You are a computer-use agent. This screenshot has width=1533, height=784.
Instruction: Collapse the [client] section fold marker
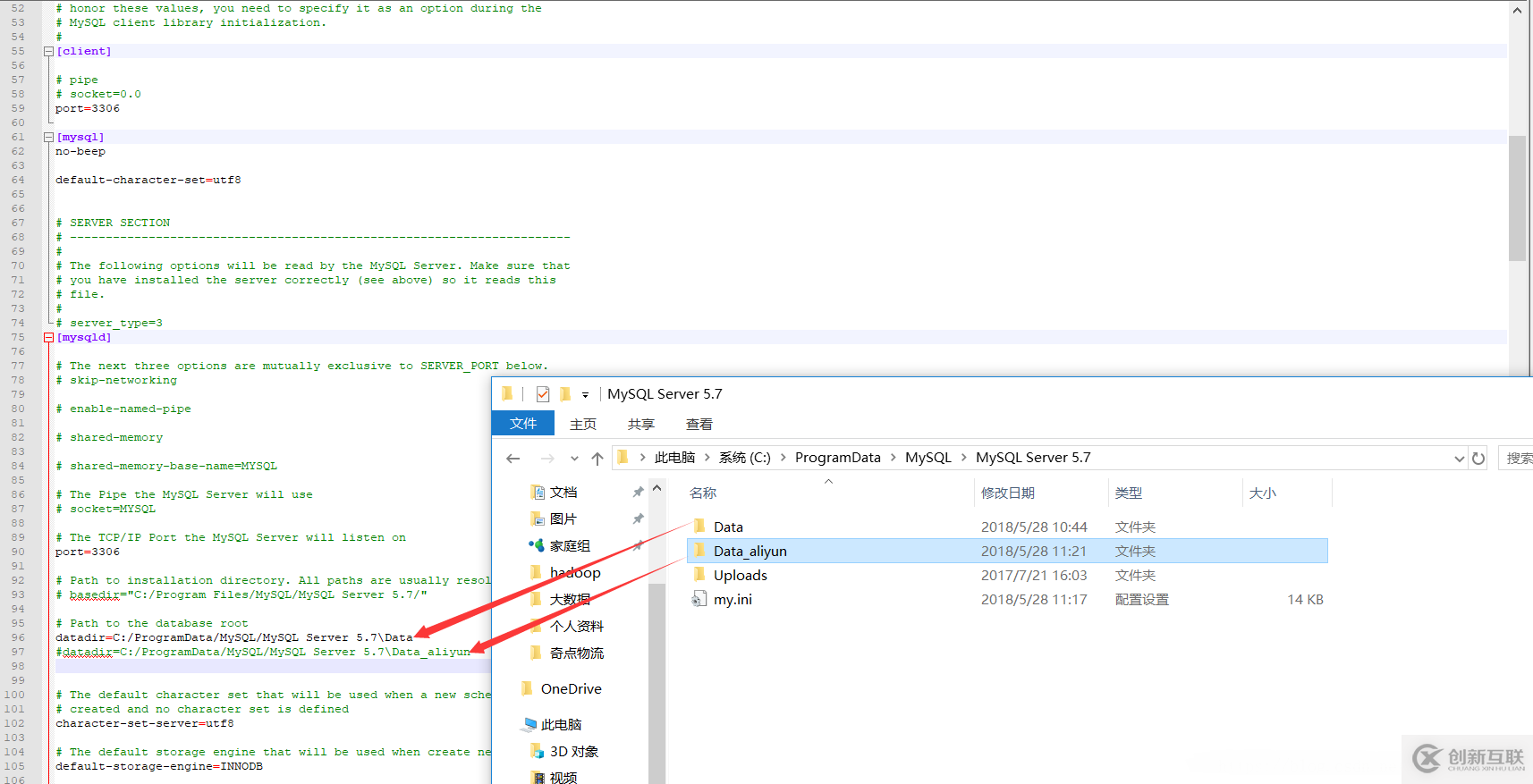pyautogui.click(x=48, y=52)
